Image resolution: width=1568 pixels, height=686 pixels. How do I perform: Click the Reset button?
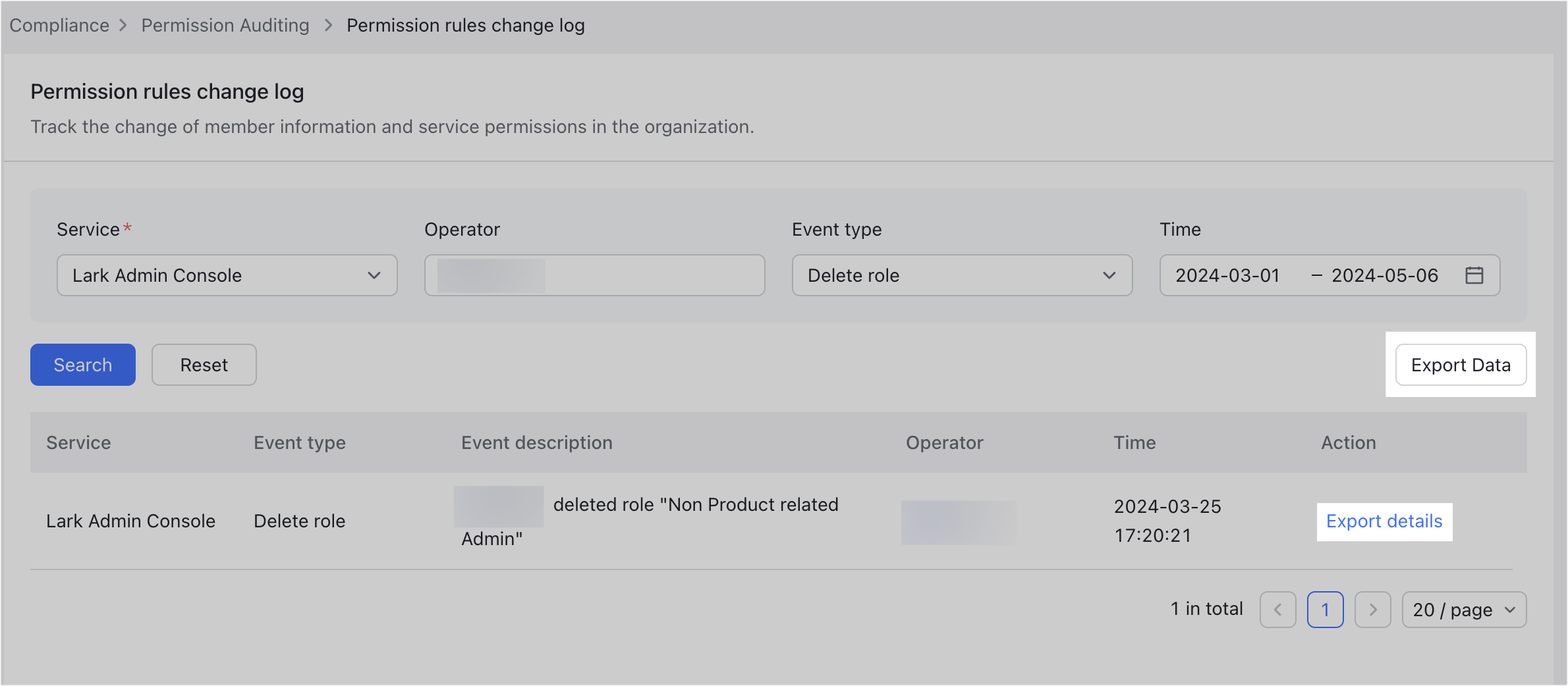(x=204, y=364)
